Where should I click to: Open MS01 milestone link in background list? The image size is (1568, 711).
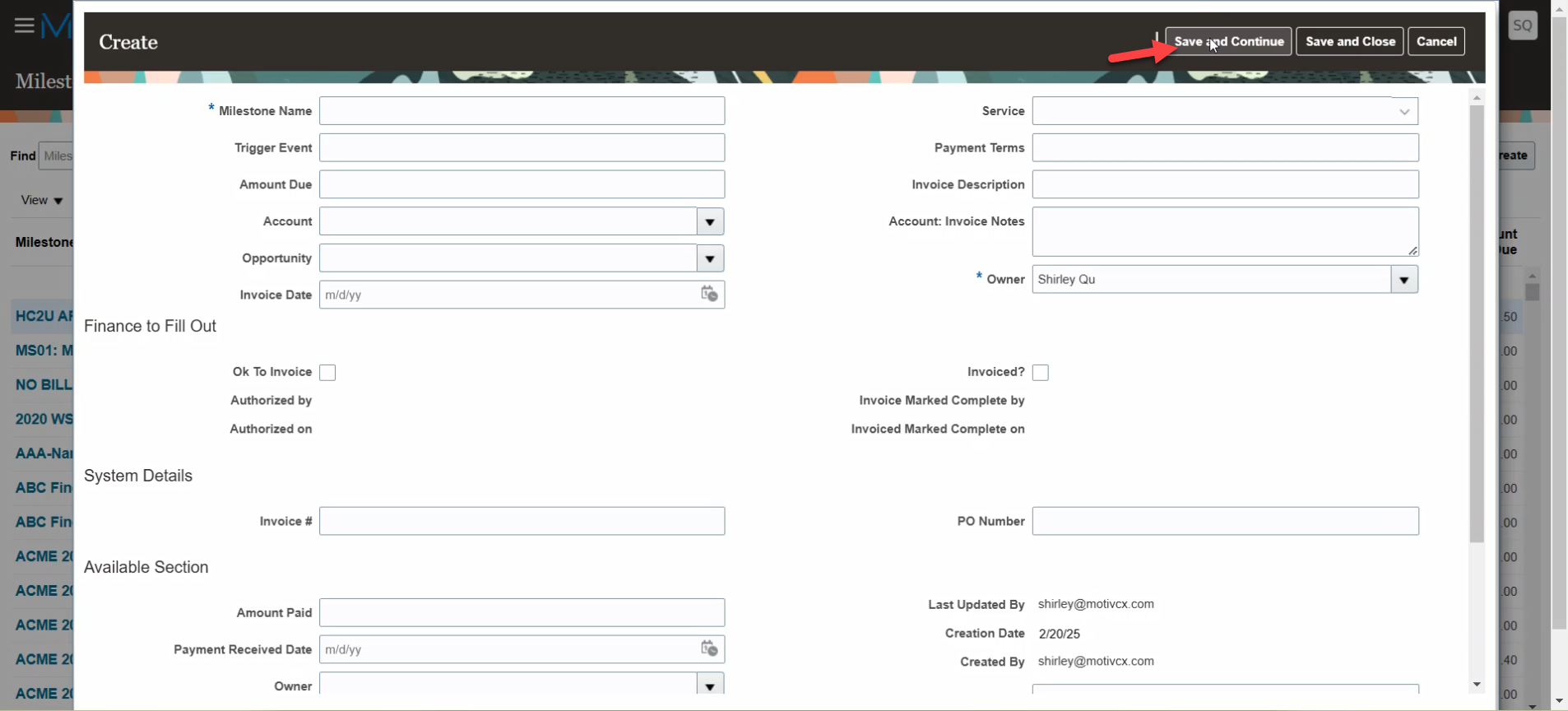(x=44, y=351)
